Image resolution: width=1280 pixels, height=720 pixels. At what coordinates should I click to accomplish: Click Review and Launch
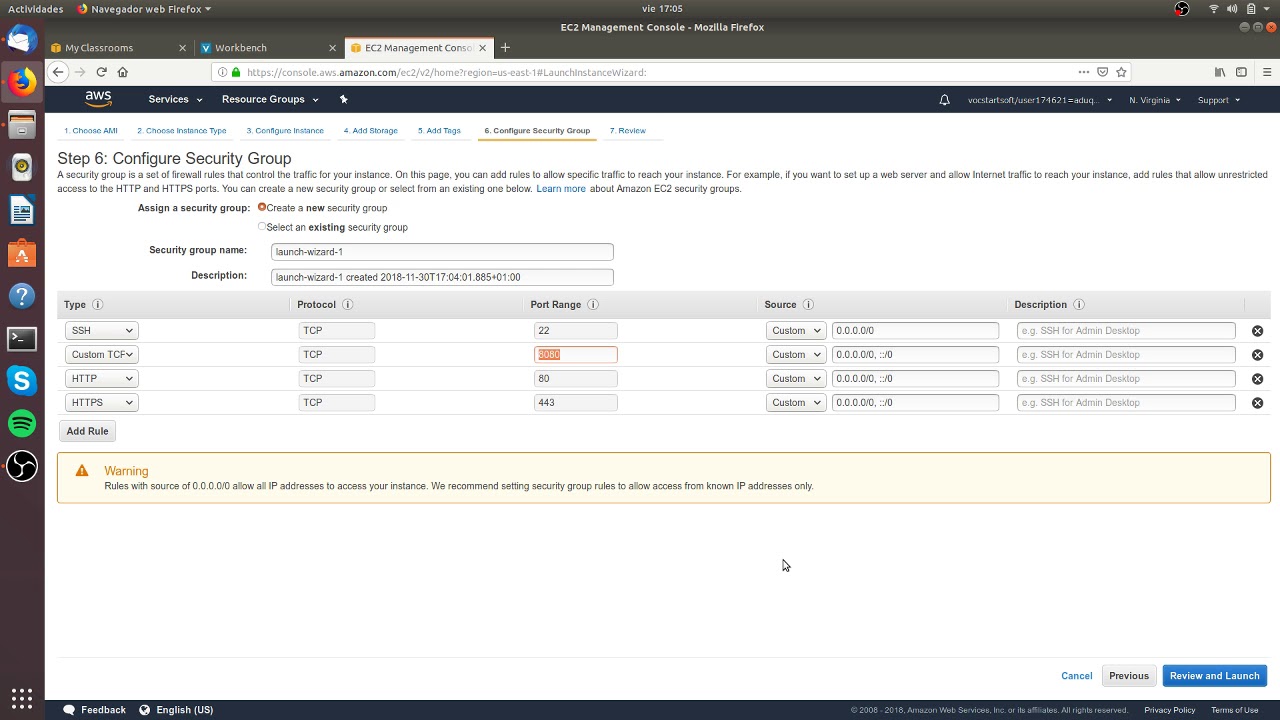click(x=1214, y=676)
